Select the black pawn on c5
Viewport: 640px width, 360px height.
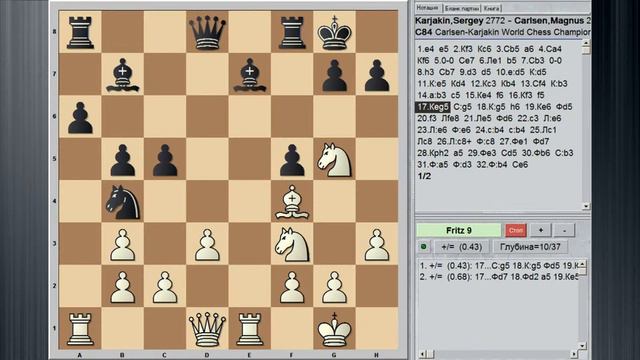[x=165, y=160]
